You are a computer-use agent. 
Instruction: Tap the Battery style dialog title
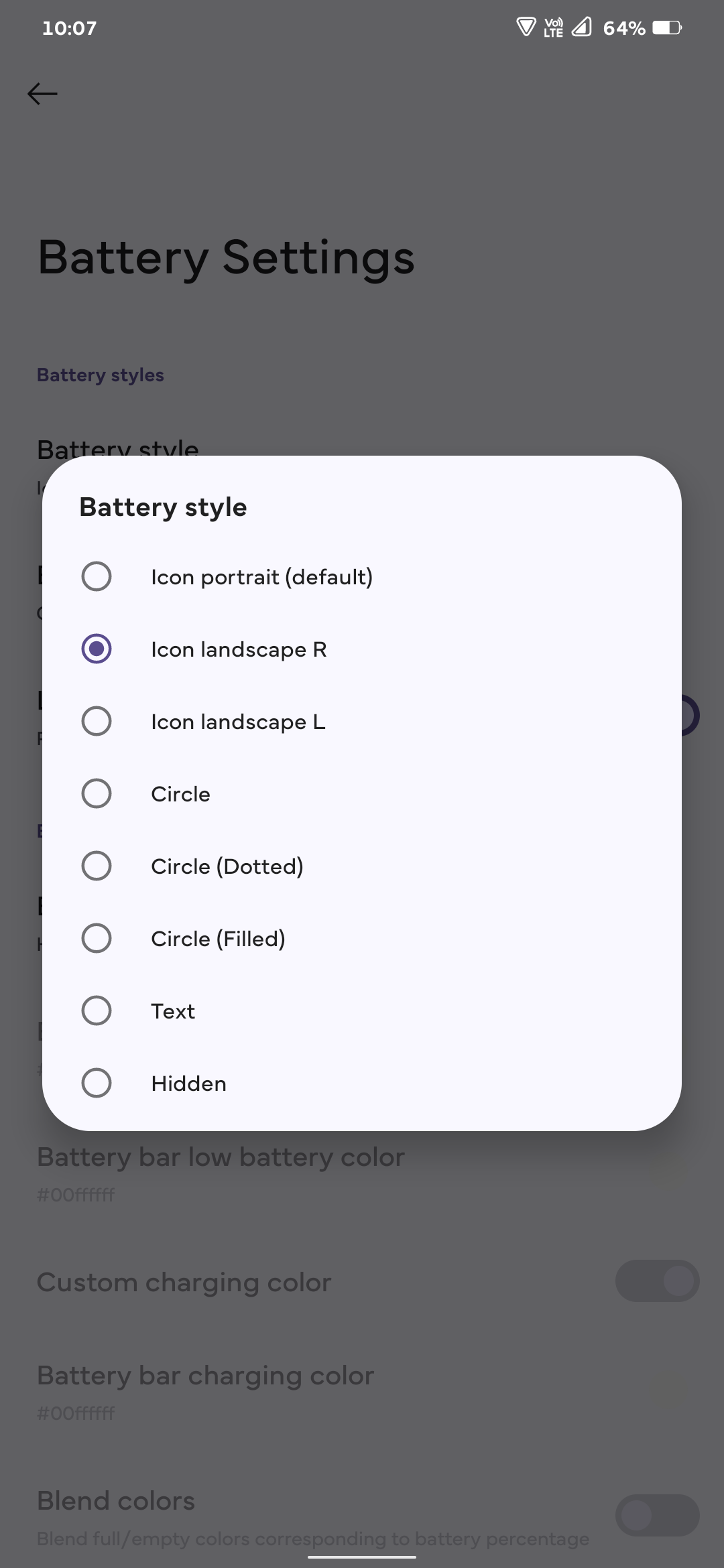163,507
